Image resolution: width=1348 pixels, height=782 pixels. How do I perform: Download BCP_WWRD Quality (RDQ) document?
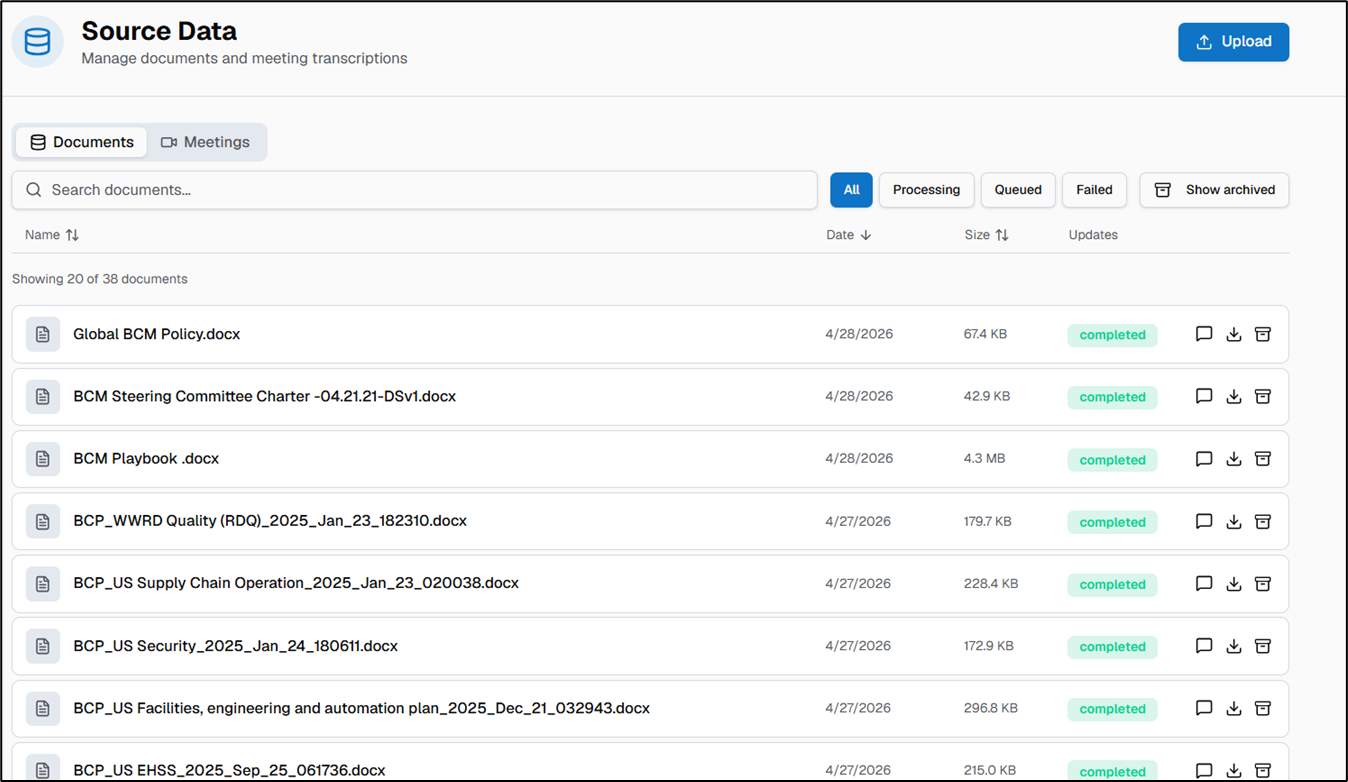[1234, 521]
